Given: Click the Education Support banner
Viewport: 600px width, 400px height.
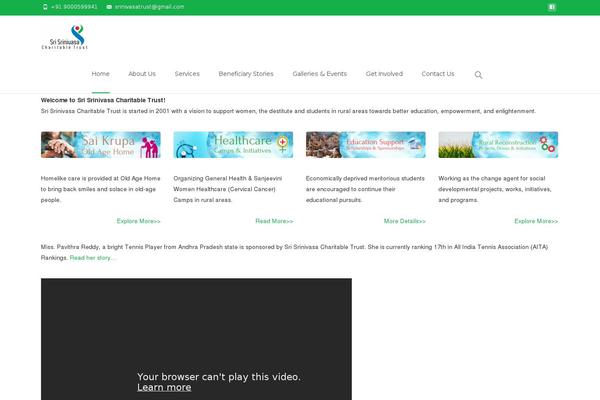Looking at the screenshot, I should pos(365,145).
